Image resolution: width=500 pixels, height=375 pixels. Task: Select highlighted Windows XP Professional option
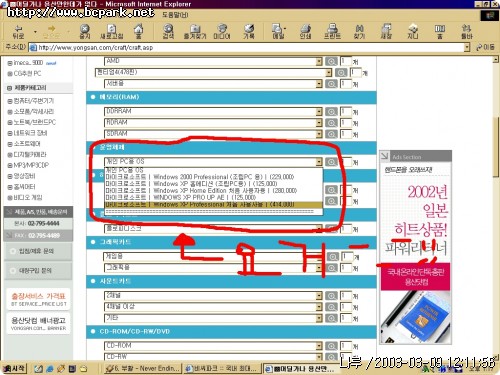(214, 204)
